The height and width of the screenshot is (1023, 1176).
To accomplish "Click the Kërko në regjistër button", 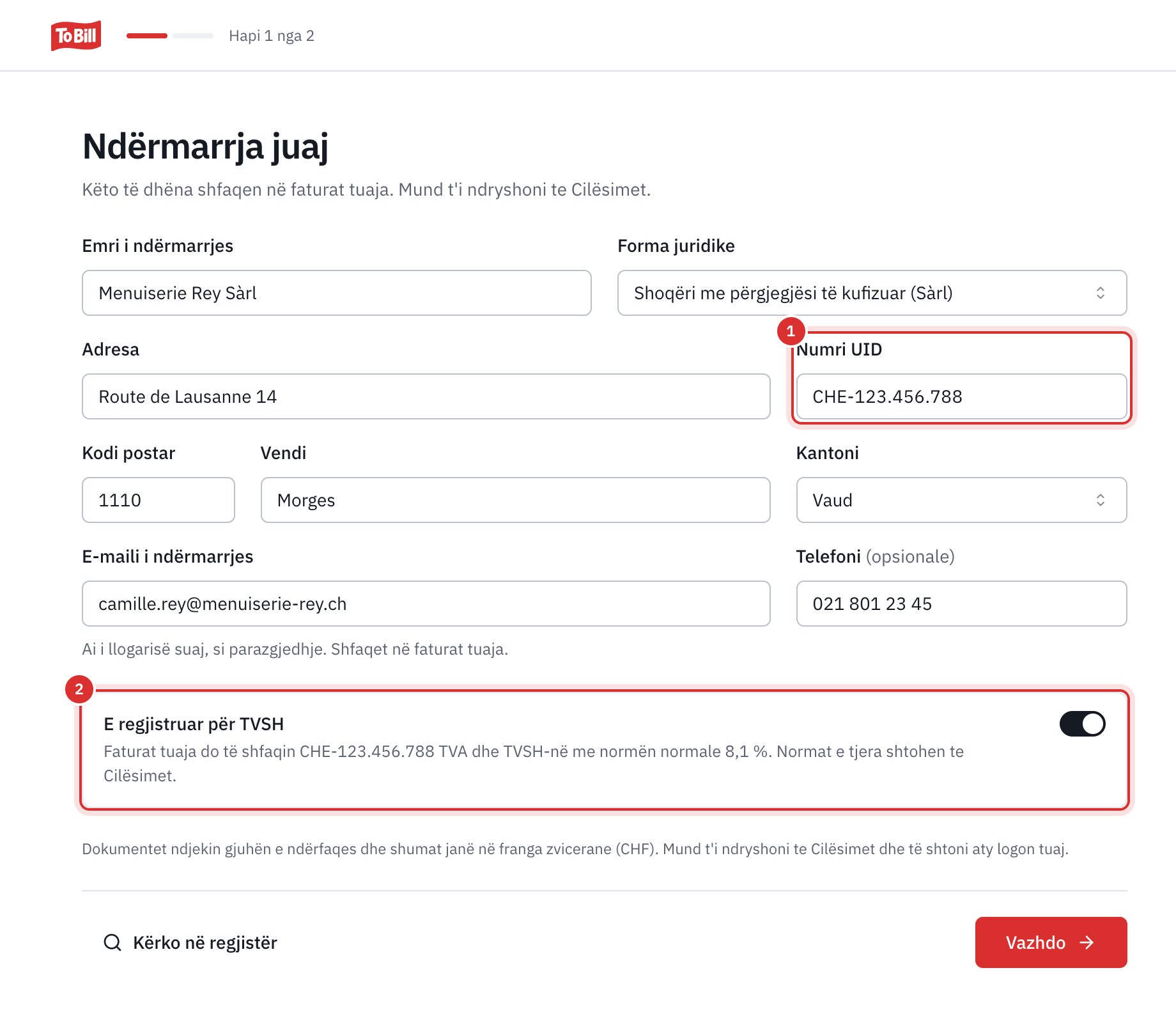I will pyautogui.click(x=190, y=942).
